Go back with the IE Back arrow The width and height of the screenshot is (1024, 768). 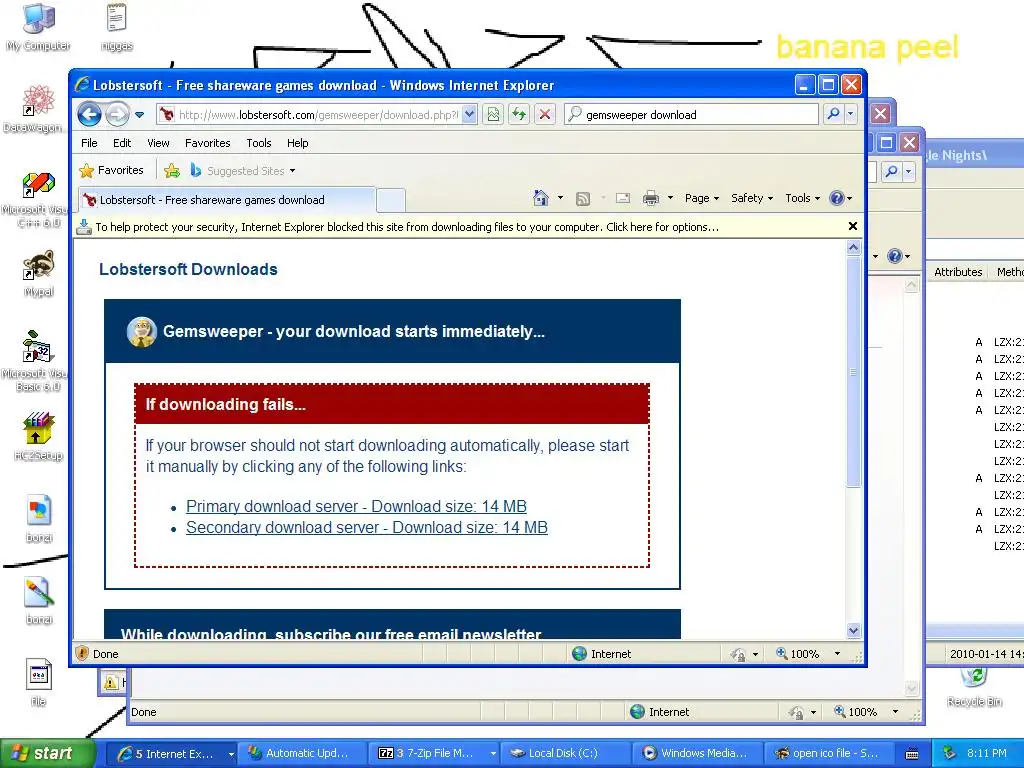(x=89, y=115)
